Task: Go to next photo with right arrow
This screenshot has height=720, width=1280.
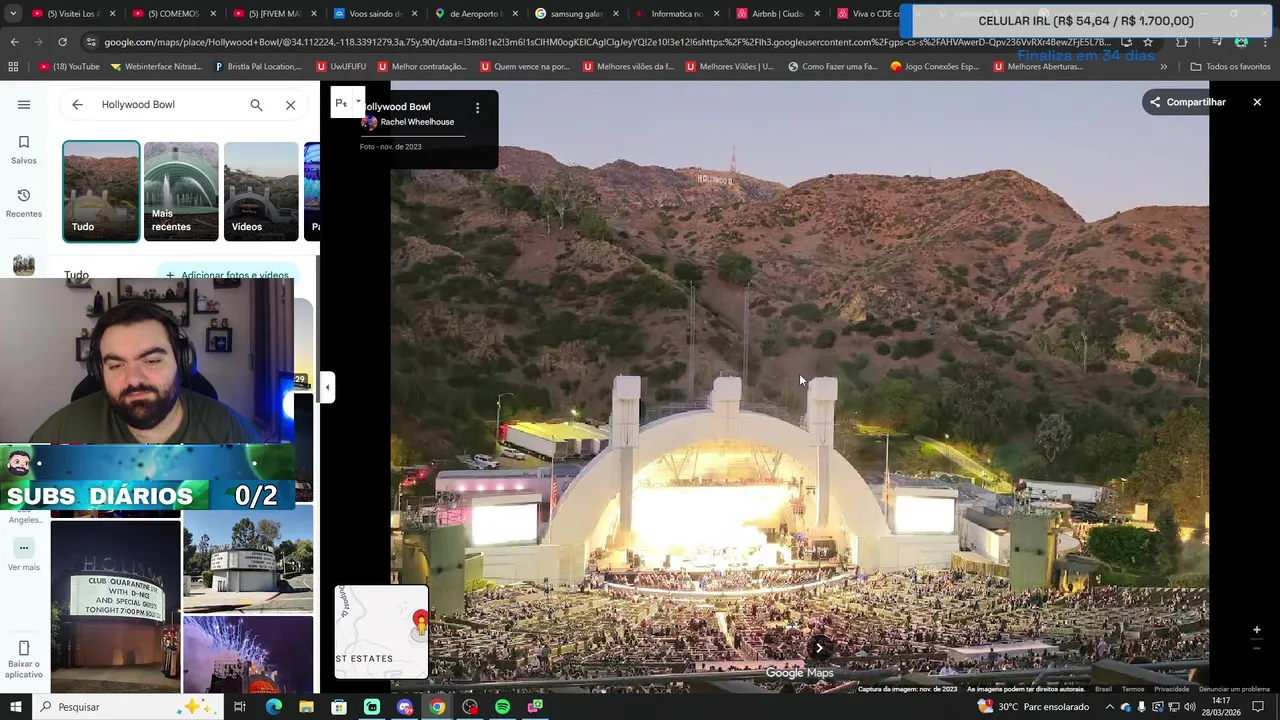Action: [819, 648]
